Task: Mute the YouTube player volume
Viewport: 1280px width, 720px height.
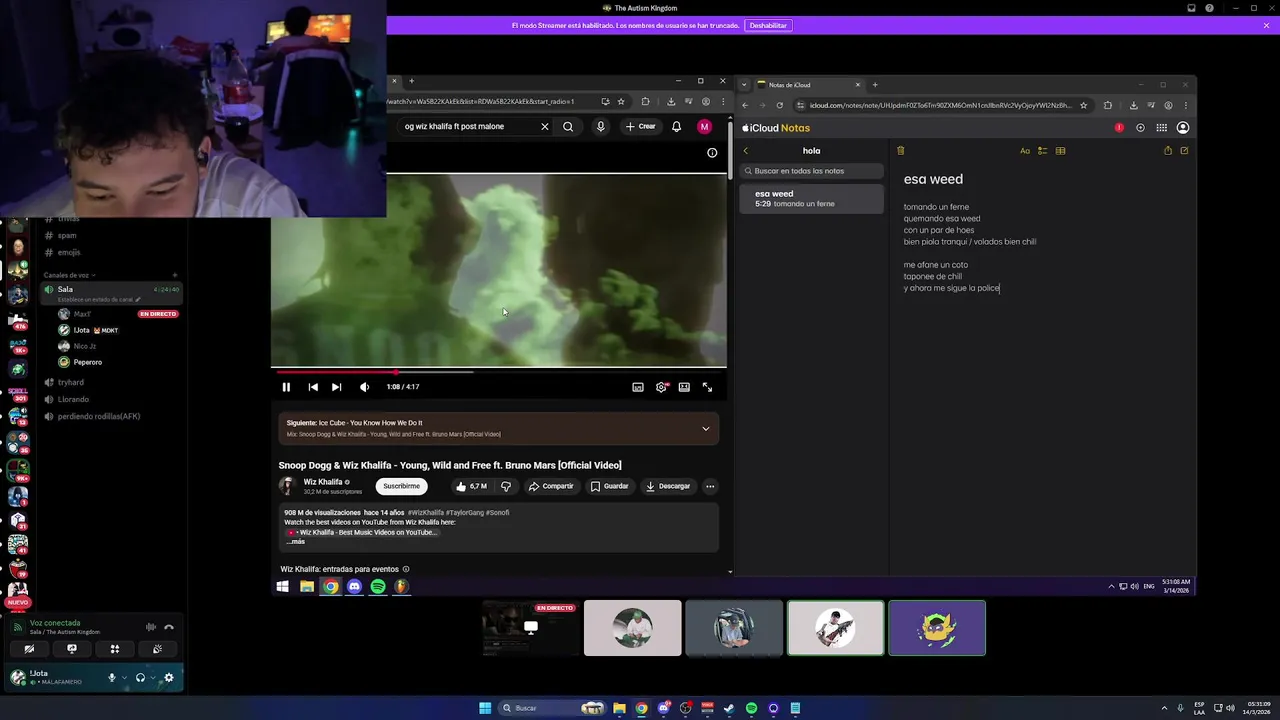Action: click(364, 387)
